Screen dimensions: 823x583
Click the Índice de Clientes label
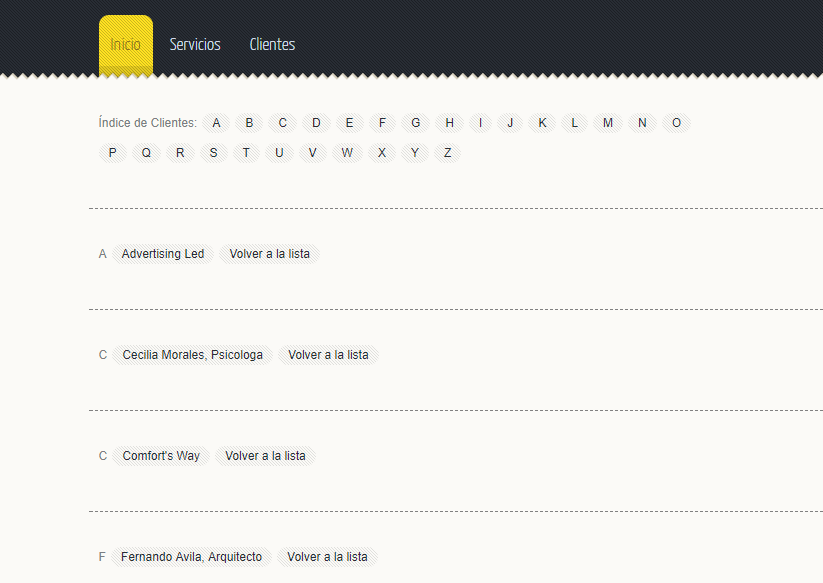click(147, 123)
